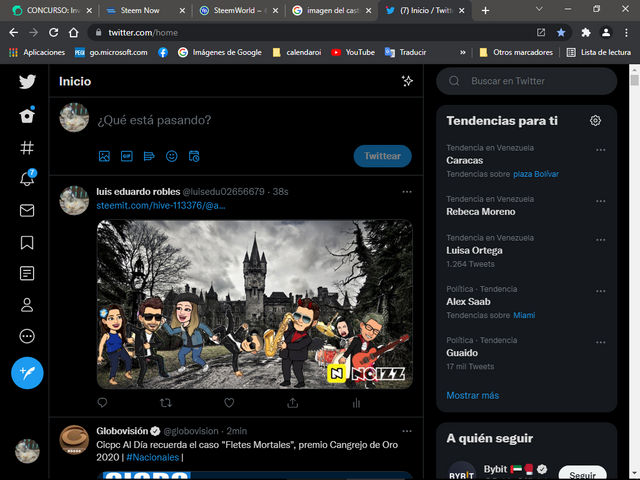Open options for Guaido trend
The image size is (640, 480).
pyautogui.click(x=600, y=342)
